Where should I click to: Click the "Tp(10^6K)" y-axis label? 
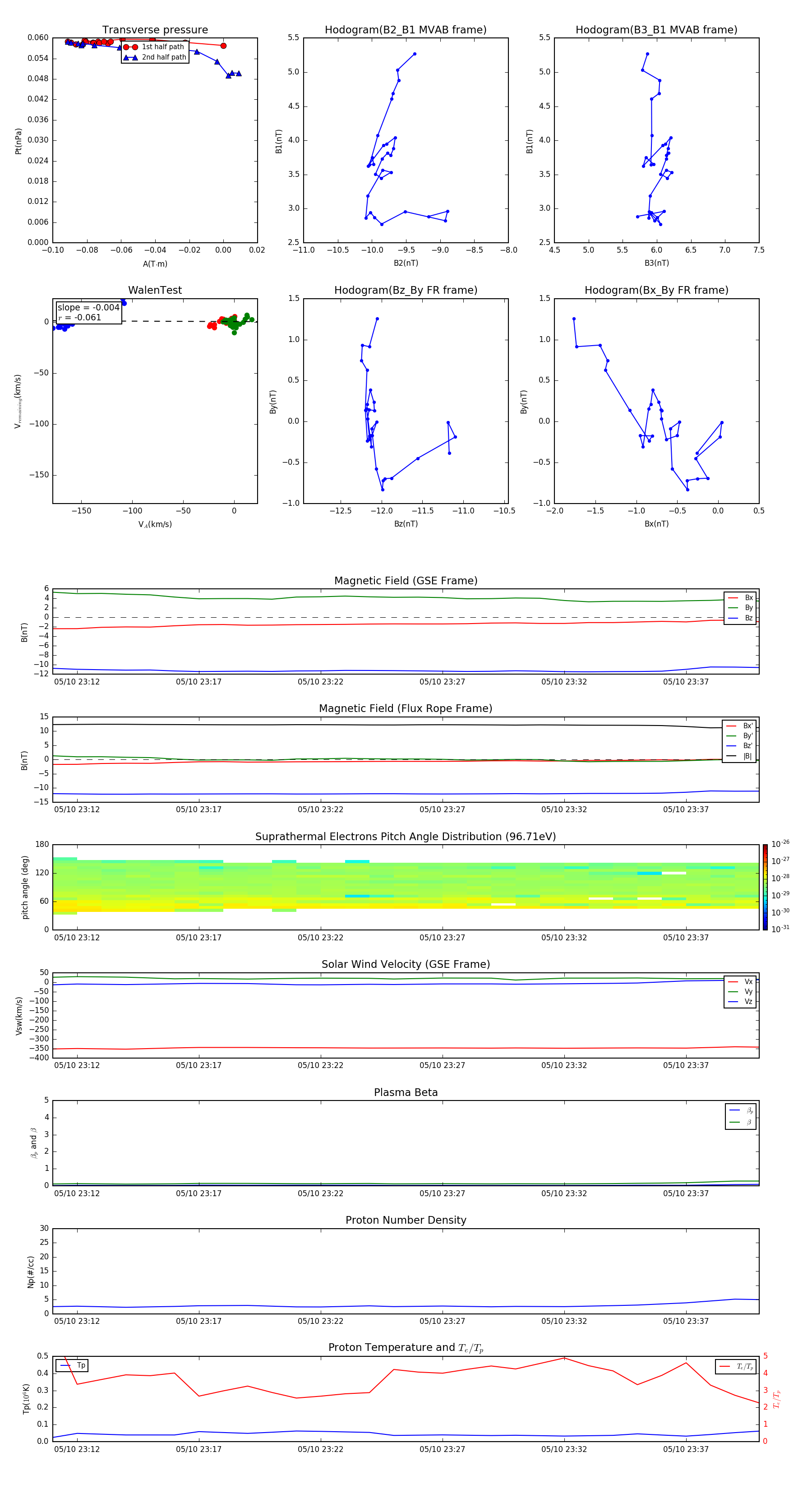(26, 1399)
